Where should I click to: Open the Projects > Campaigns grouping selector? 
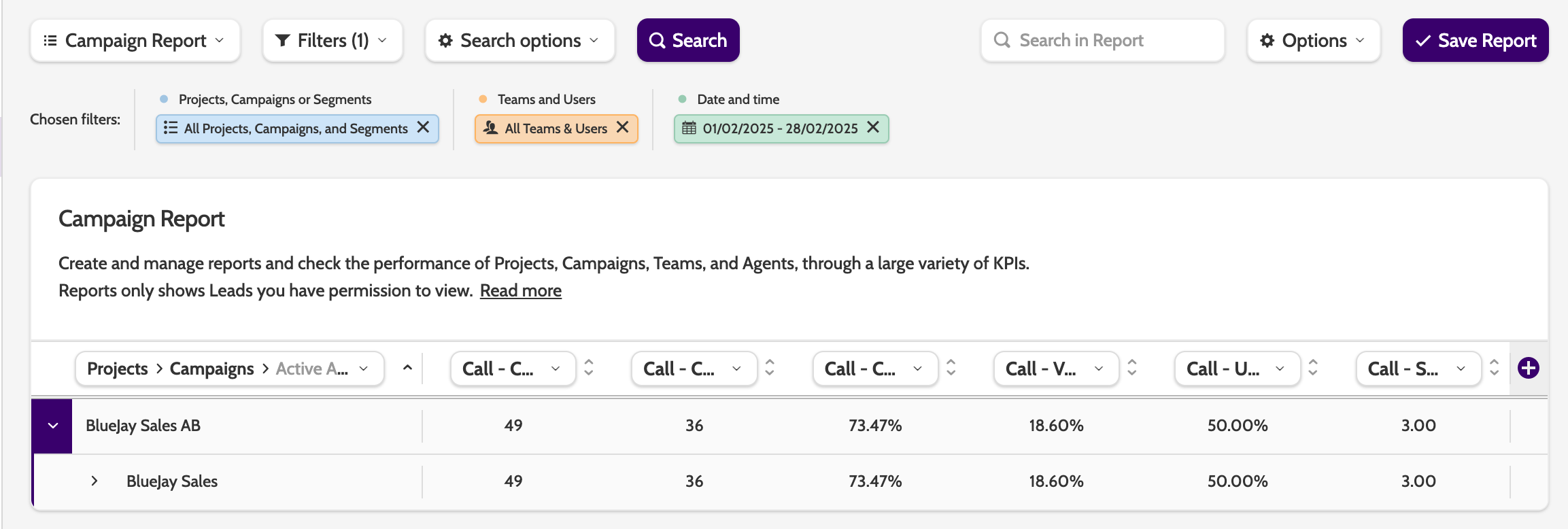(x=229, y=369)
